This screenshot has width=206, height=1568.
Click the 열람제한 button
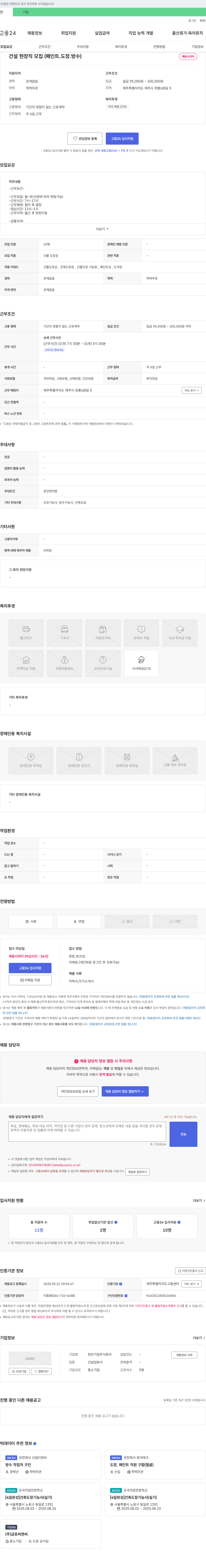42,1371
